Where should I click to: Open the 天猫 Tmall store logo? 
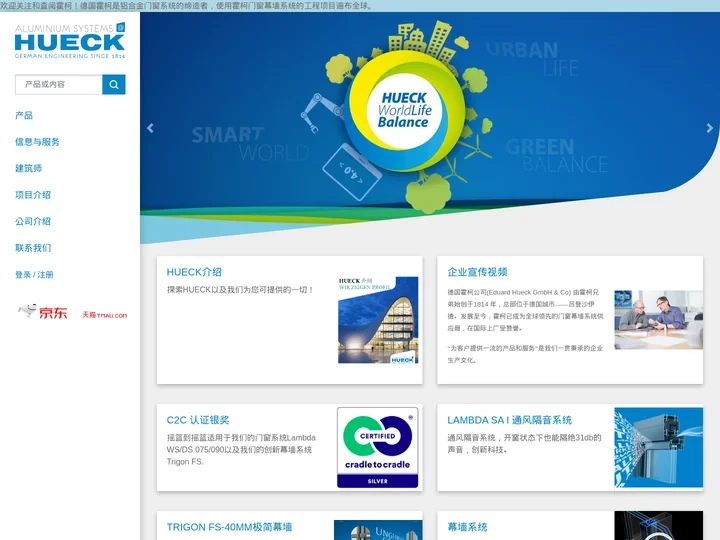tap(105, 315)
